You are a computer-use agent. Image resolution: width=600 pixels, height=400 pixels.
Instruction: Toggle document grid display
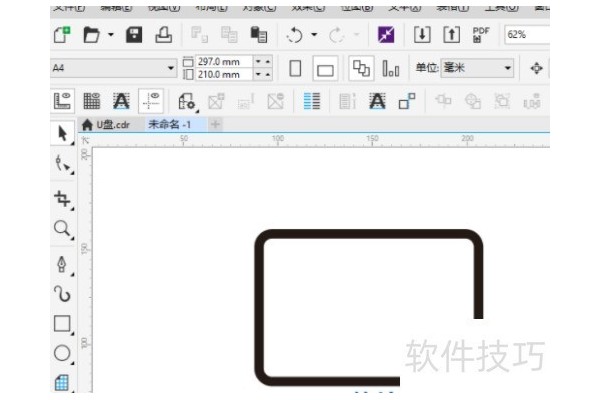tap(91, 101)
